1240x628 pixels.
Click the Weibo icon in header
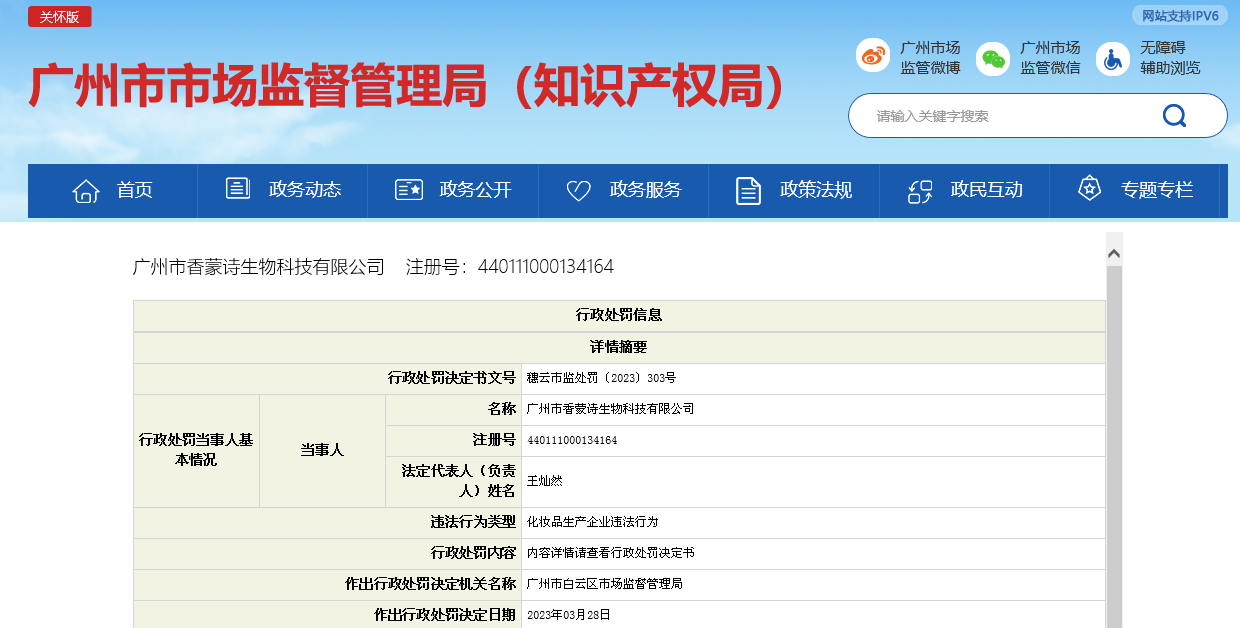pos(873,56)
